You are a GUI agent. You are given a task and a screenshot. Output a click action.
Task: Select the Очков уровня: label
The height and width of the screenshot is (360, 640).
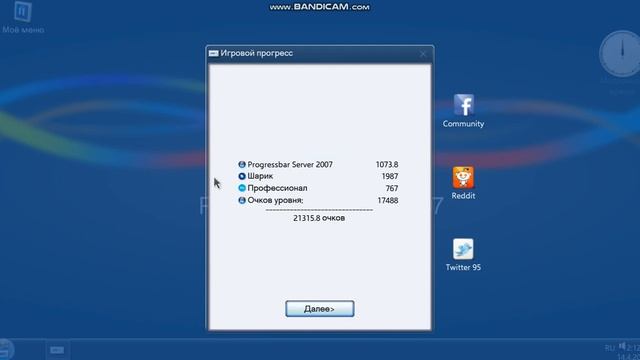(275, 200)
